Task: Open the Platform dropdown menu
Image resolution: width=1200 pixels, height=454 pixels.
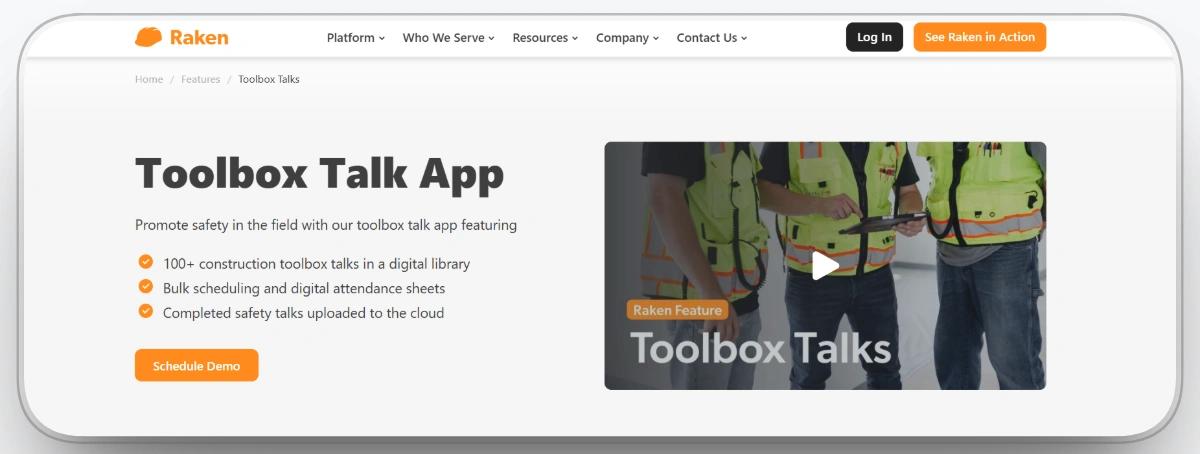Action: click(x=356, y=38)
